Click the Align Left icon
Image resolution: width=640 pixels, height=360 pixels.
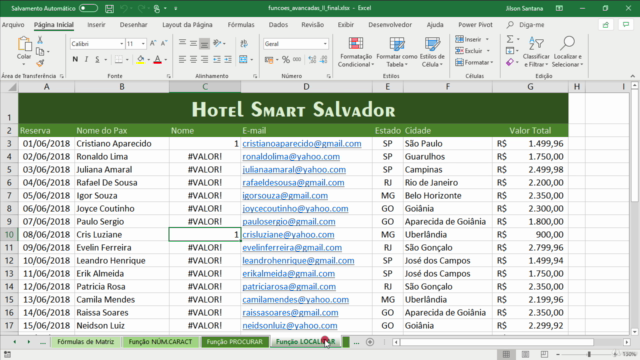pyautogui.click(x=182, y=60)
